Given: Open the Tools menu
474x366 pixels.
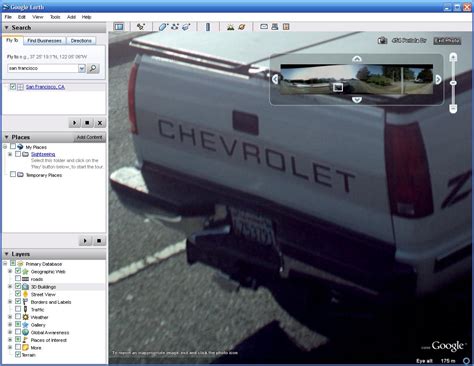Looking at the screenshot, I should [x=55, y=17].
